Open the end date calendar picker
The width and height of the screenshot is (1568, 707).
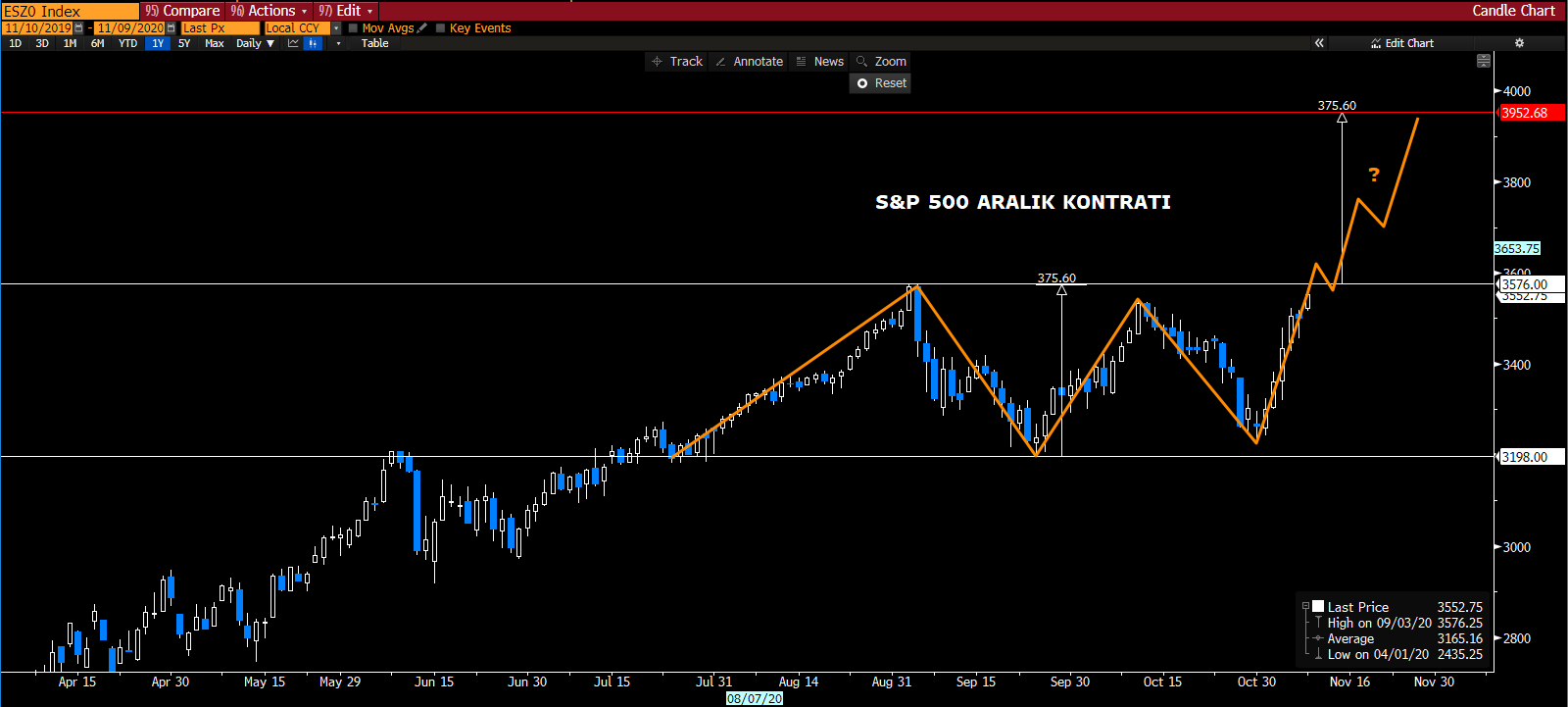click(171, 28)
